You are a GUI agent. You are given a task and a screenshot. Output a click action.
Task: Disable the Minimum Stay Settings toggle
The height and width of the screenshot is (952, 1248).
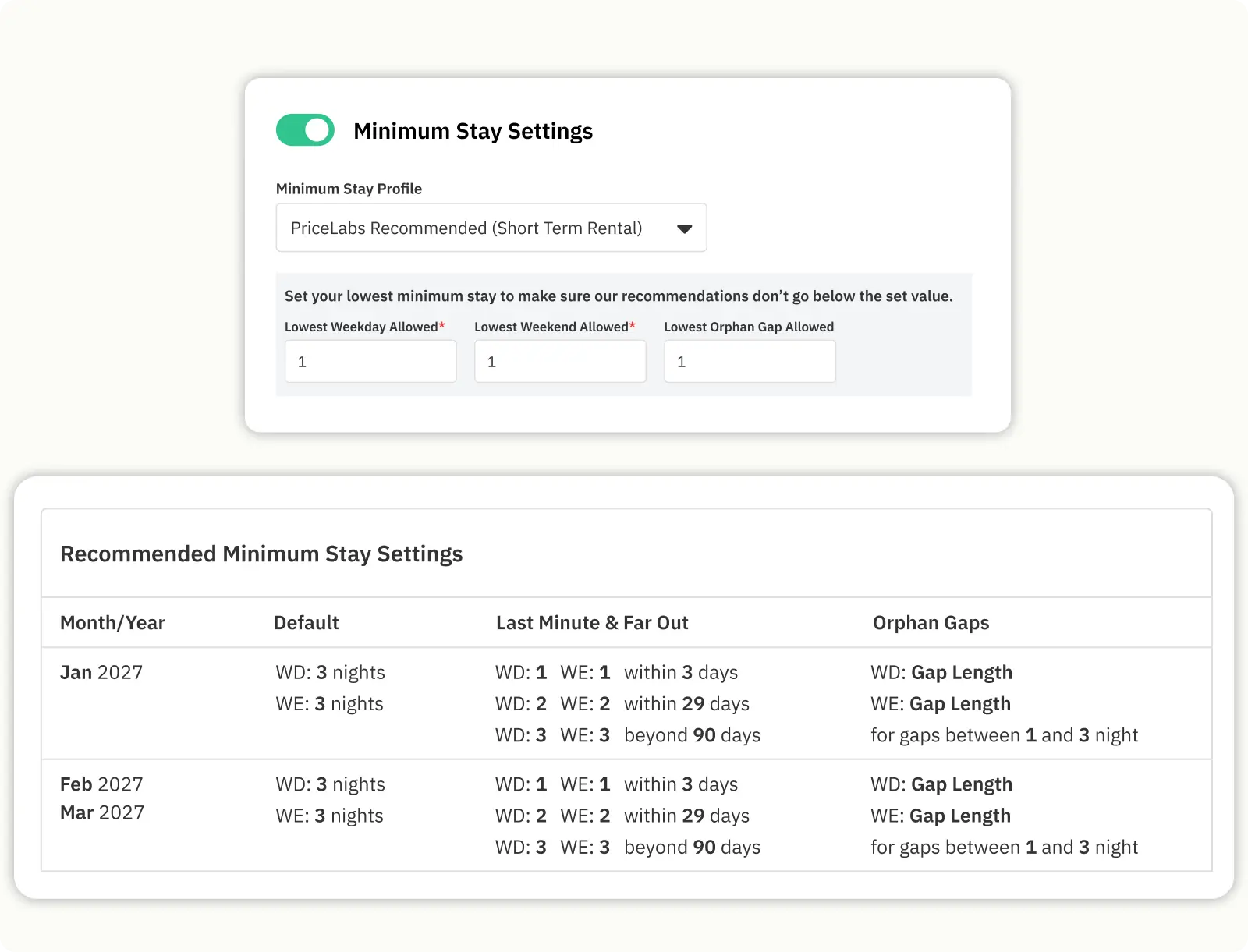click(304, 130)
